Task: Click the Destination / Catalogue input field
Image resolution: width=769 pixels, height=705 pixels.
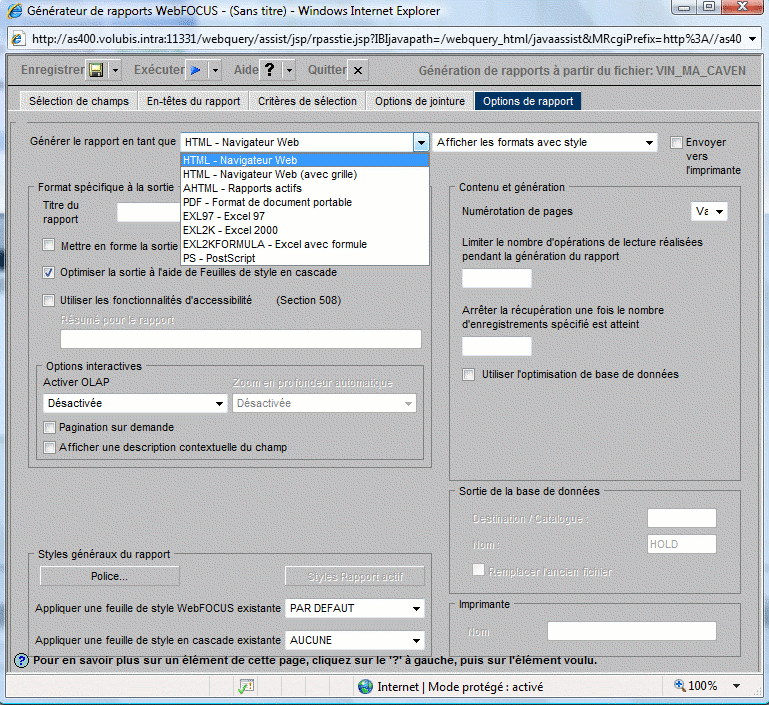Action: pos(682,518)
